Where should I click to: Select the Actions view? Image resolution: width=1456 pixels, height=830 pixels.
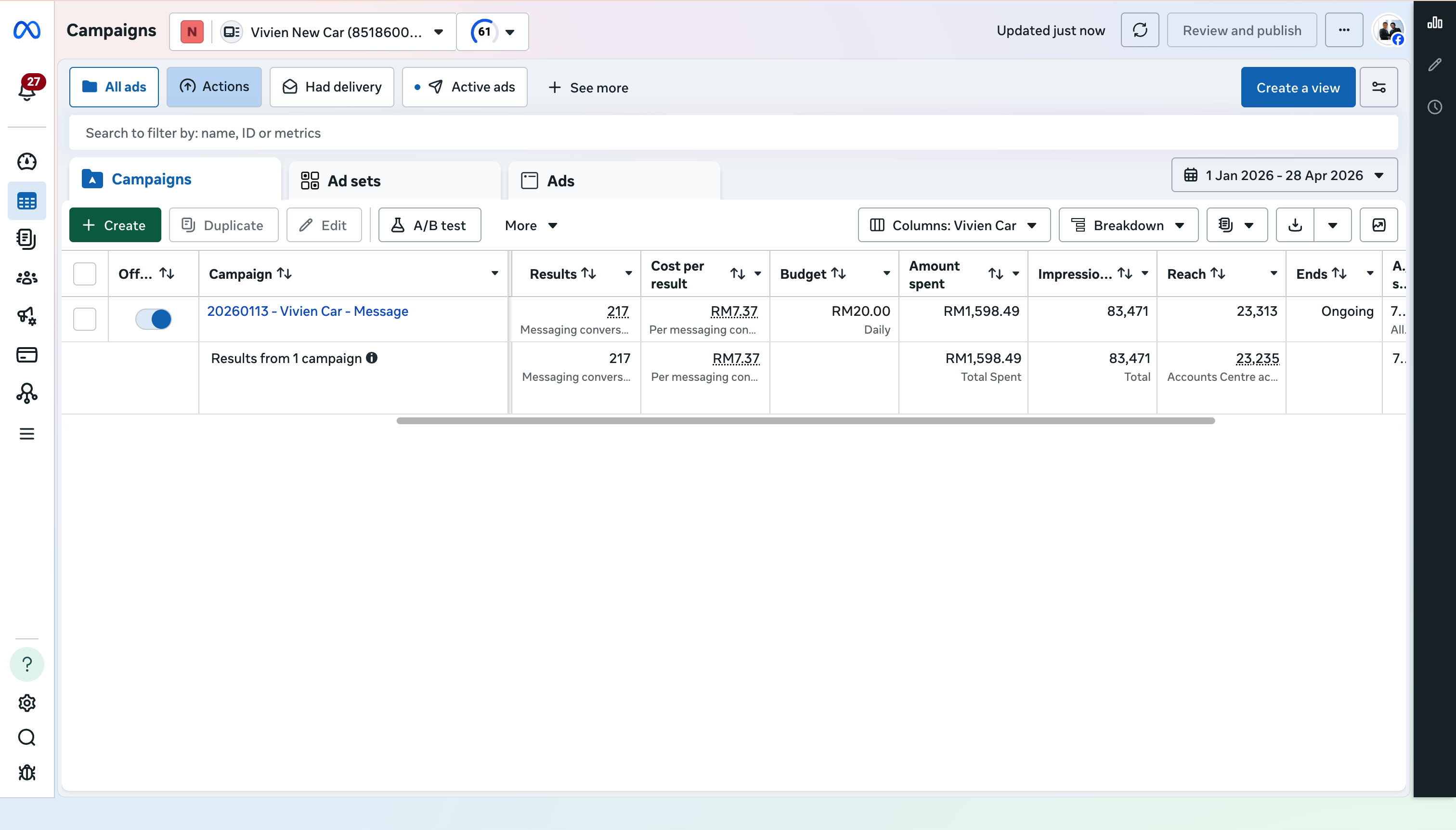[x=214, y=87]
